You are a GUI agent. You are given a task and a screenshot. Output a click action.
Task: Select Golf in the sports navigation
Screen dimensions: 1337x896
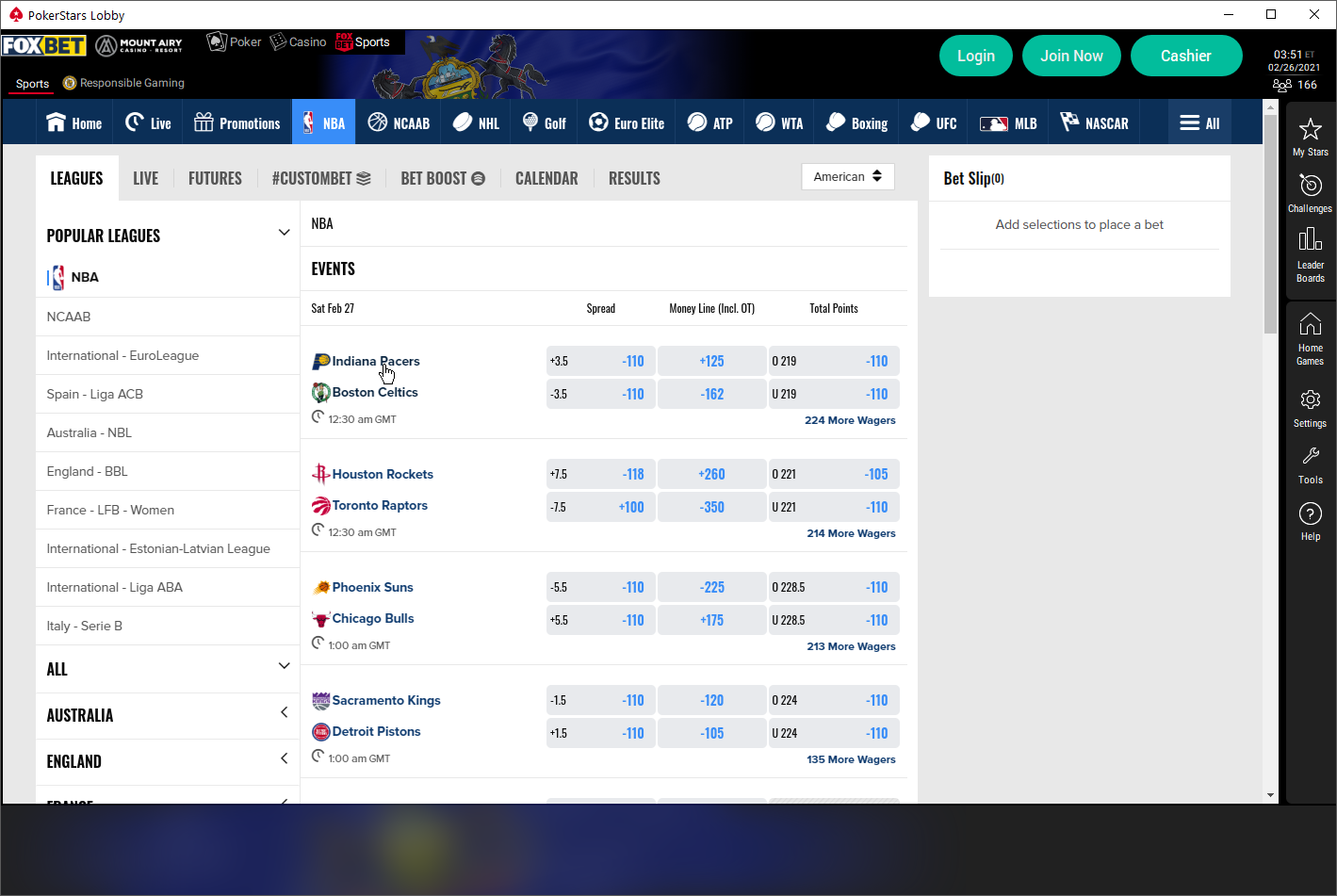[x=544, y=122]
